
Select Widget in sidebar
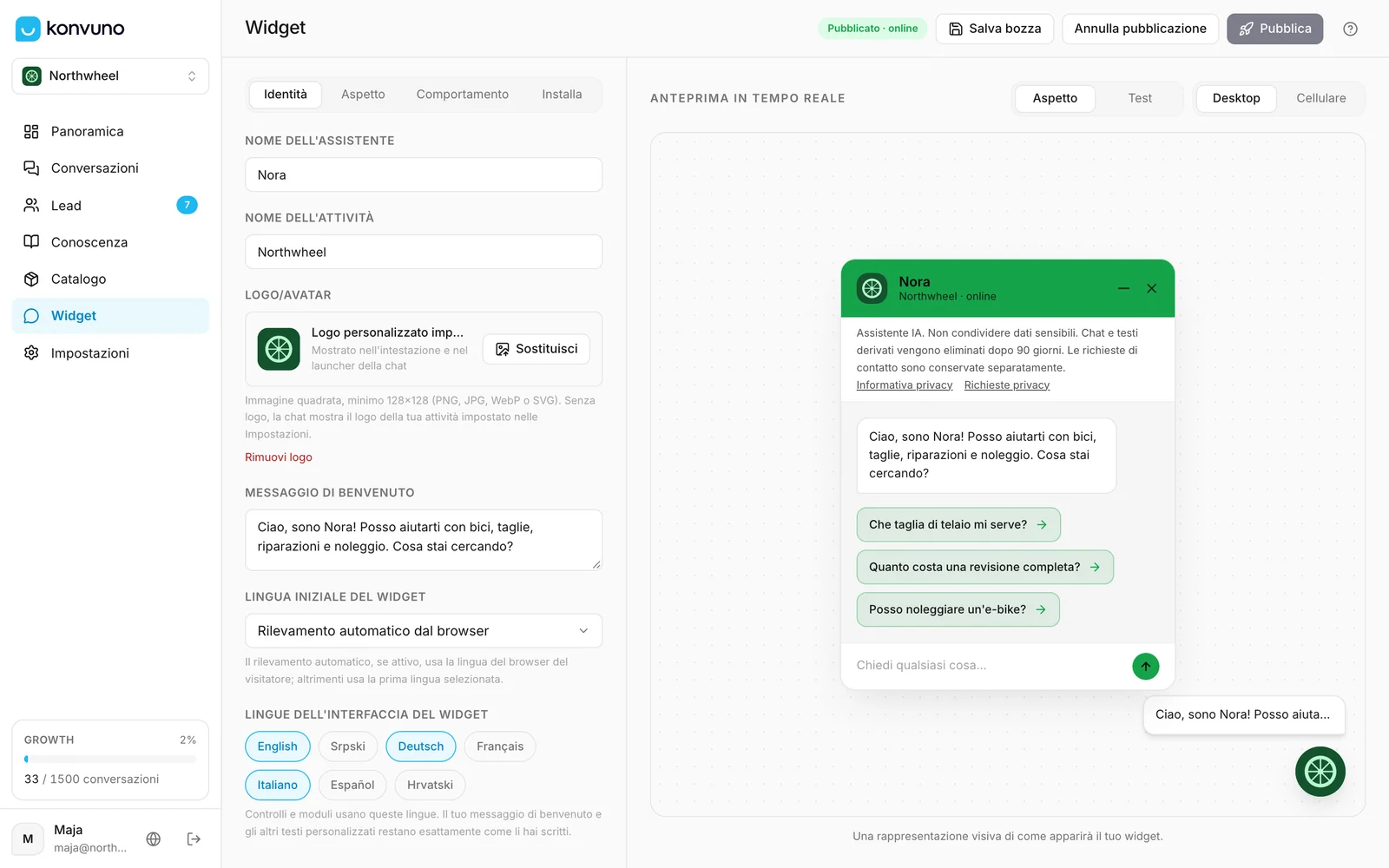pyautogui.click(x=110, y=316)
